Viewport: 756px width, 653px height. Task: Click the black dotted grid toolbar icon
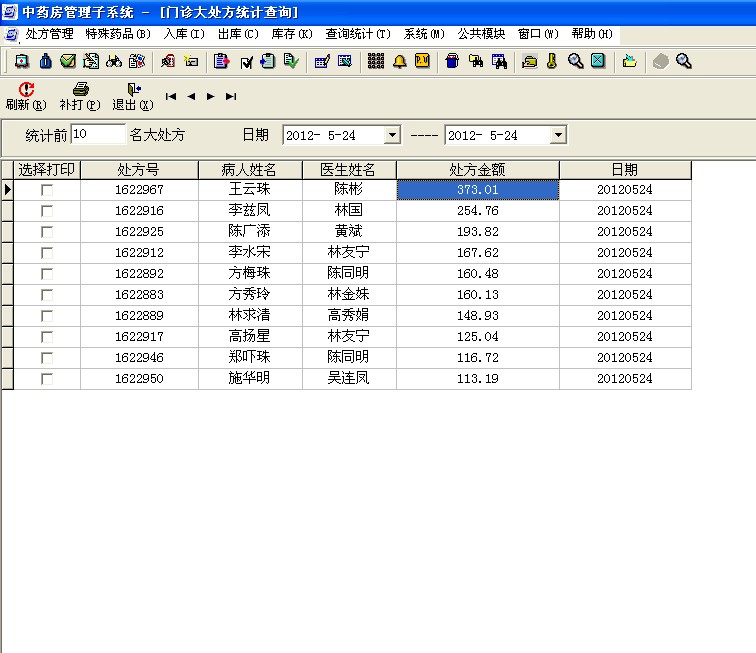point(376,61)
